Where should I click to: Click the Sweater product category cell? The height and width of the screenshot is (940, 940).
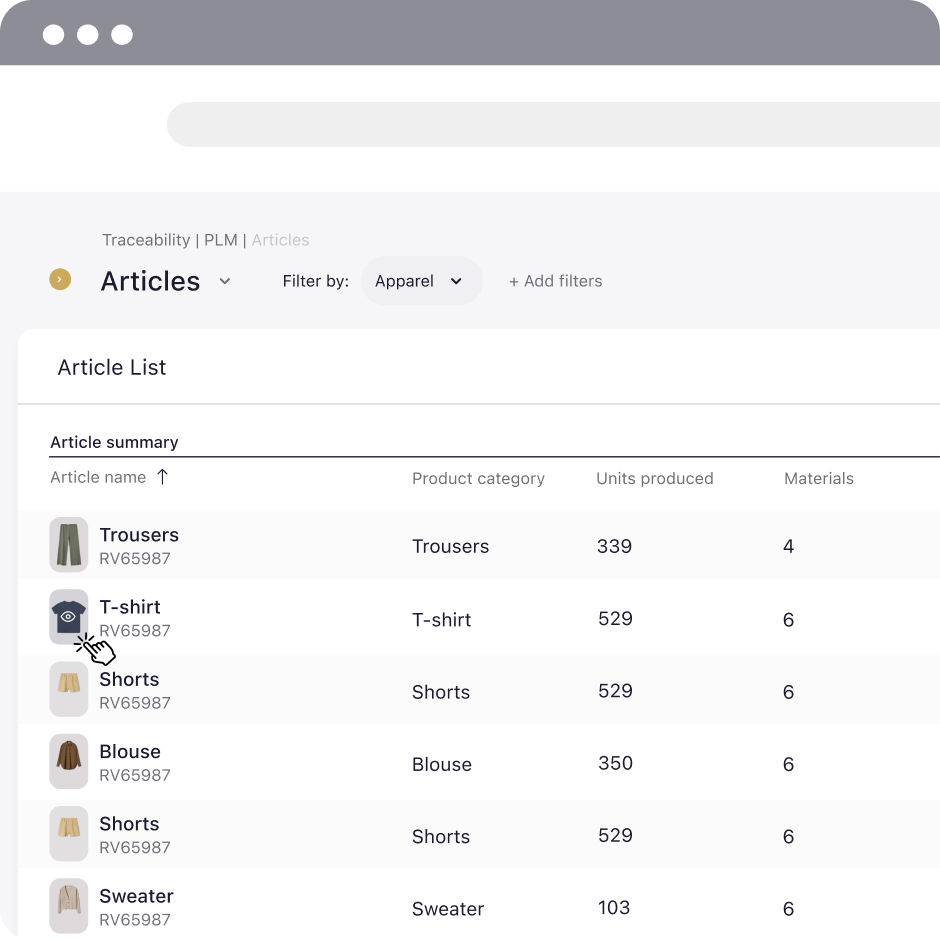tap(448, 909)
